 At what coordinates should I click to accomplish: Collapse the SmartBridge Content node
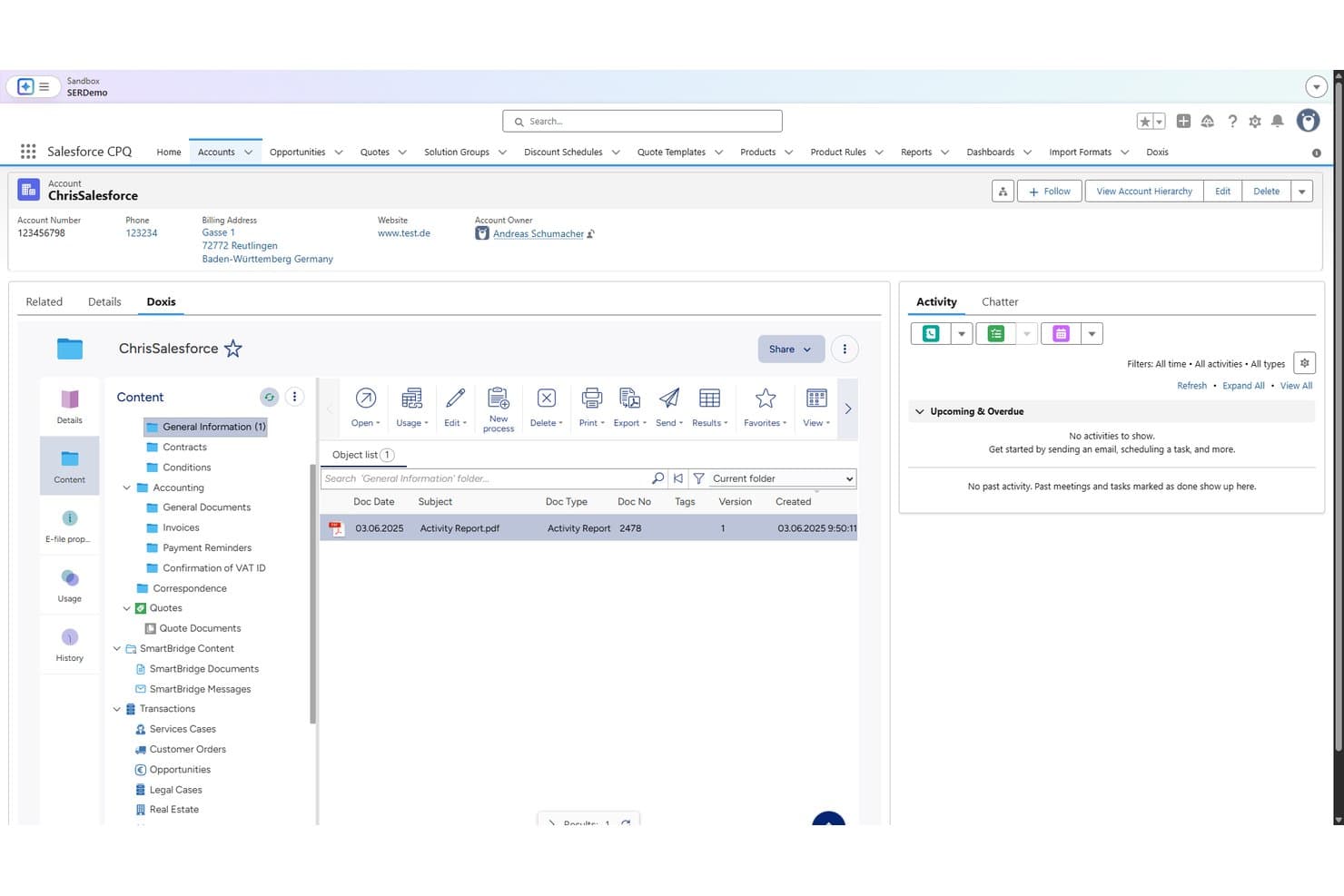pyautogui.click(x=117, y=648)
